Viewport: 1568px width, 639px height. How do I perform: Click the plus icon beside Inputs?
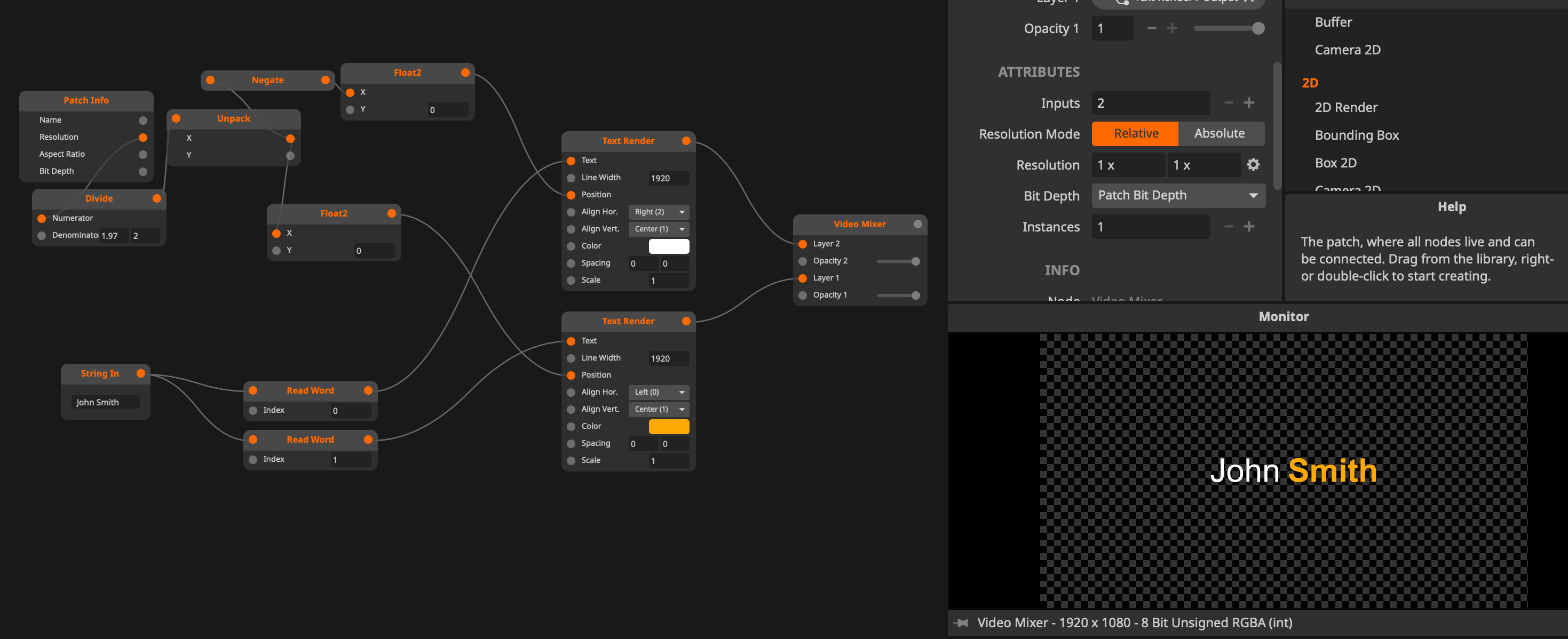1248,103
